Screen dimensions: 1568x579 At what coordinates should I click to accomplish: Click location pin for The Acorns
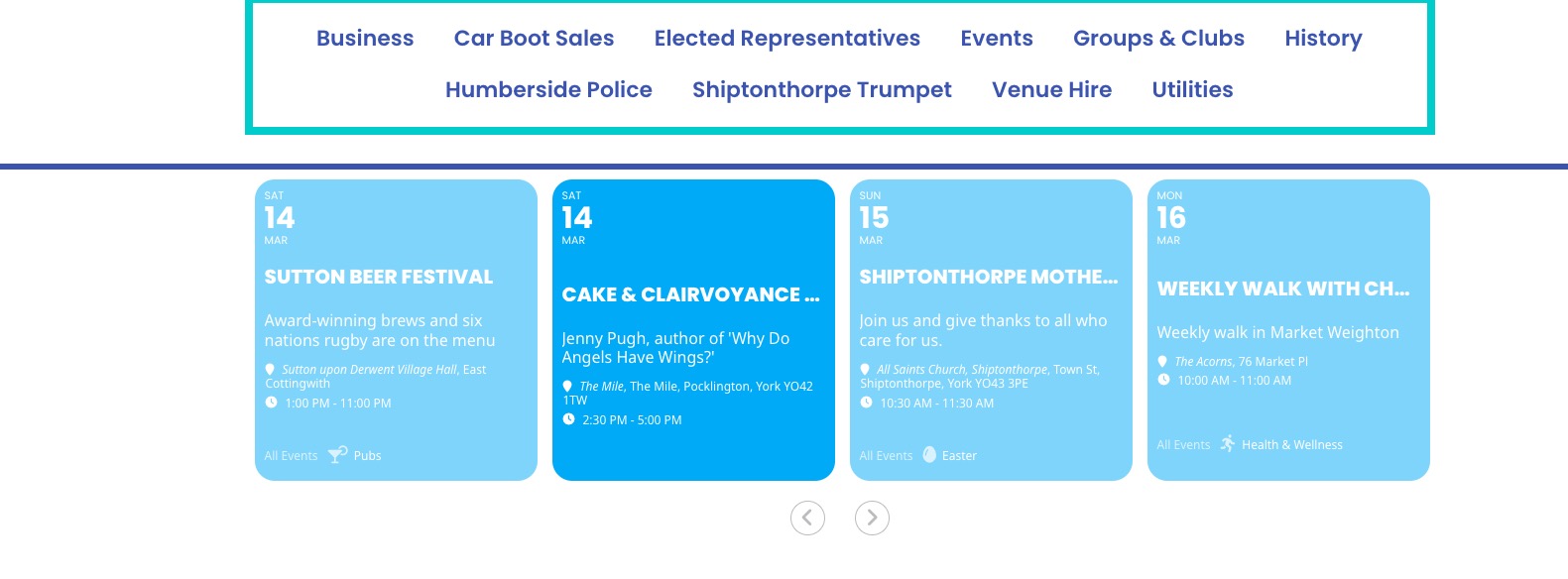[x=1162, y=361]
